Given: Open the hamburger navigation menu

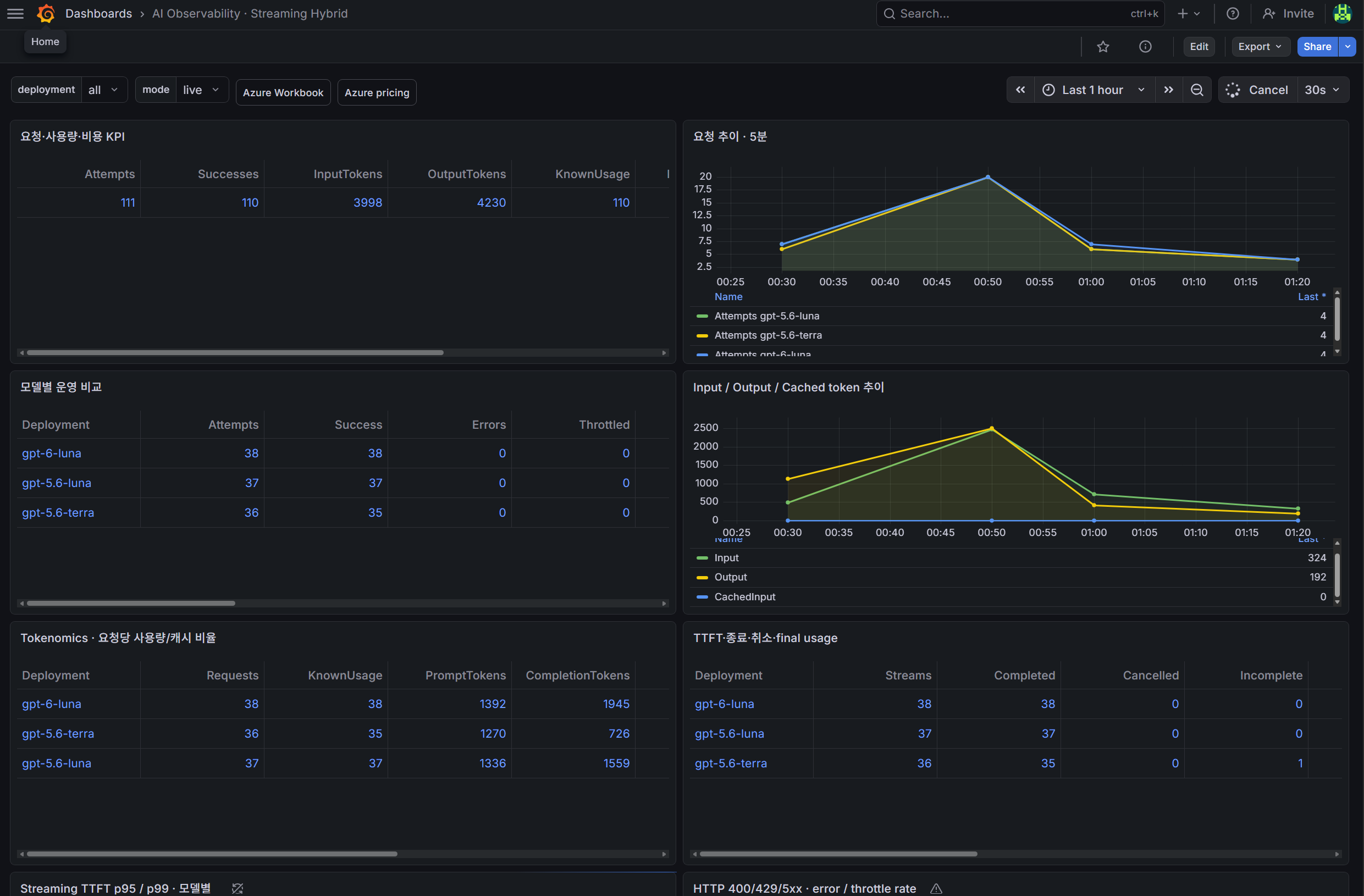Looking at the screenshot, I should pyautogui.click(x=15, y=14).
